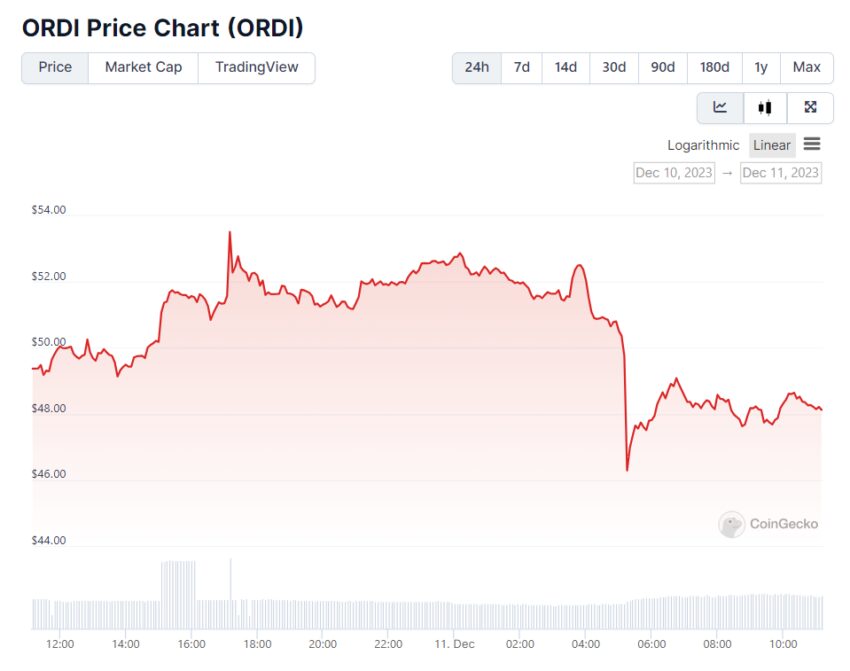Toggle Linear scale
The width and height of the screenshot is (850, 671).
pos(772,145)
